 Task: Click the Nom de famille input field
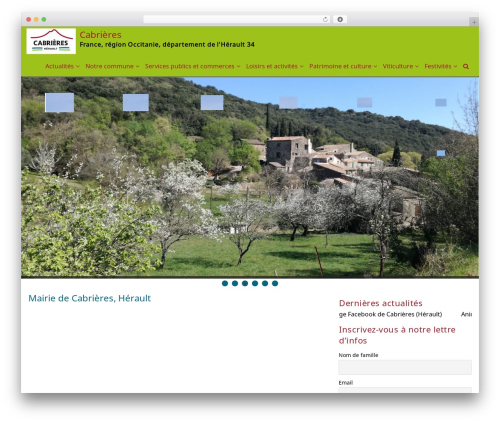point(405,367)
